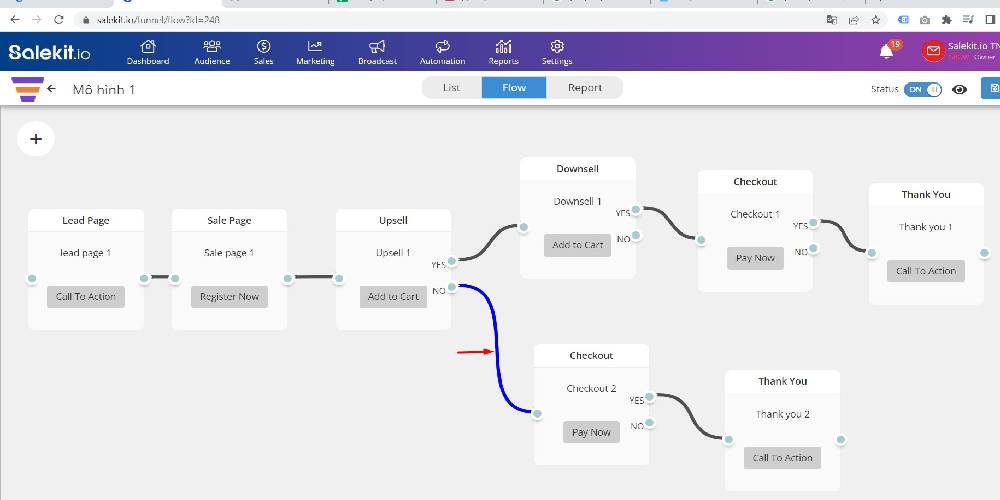The image size is (1000, 500).
Task: Switch to the List tab
Action: click(x=452, y=88)
